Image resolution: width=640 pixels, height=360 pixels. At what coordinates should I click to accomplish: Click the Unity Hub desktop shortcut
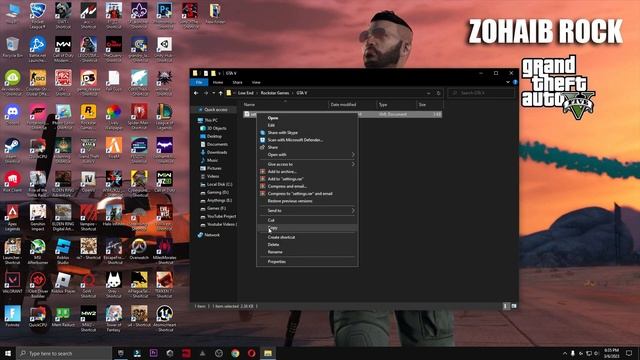point(164,49)
